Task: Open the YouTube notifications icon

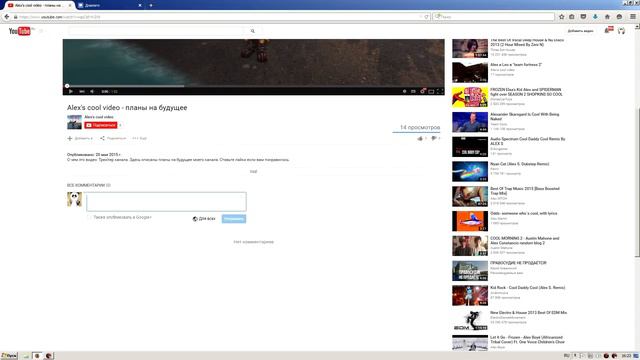Action: click(609, 30)
